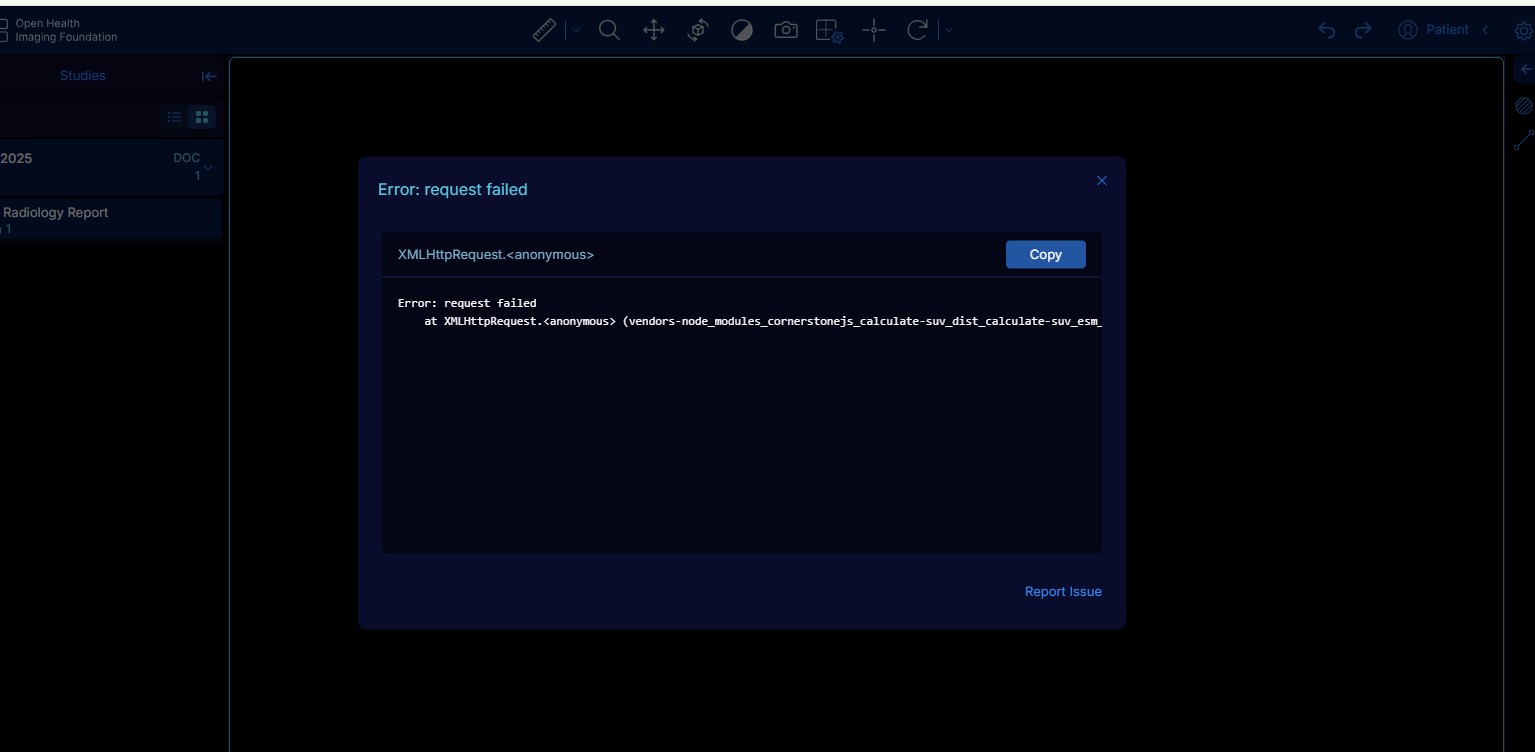Select the Window Level contrast tool
This screenshot has height=752, width=1535.
742,30
